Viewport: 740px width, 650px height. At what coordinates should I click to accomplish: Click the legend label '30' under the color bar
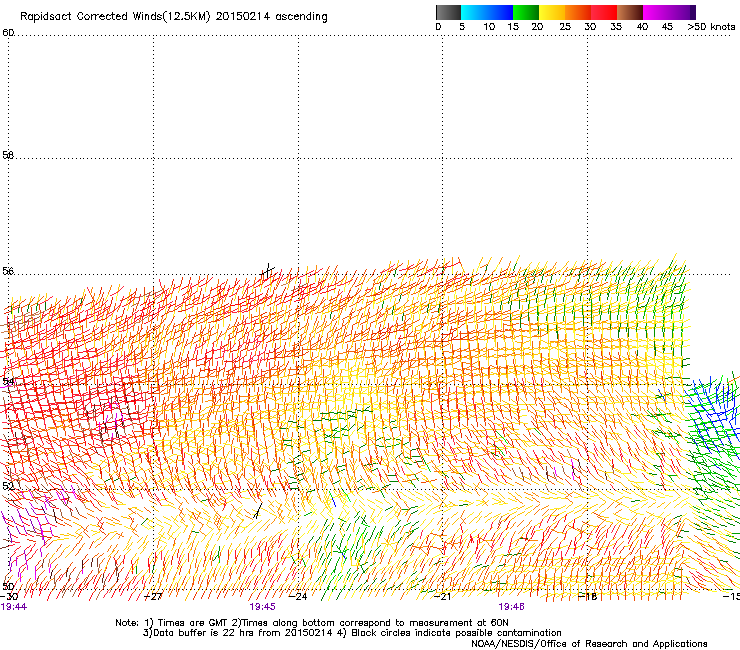tap(590, 27)
